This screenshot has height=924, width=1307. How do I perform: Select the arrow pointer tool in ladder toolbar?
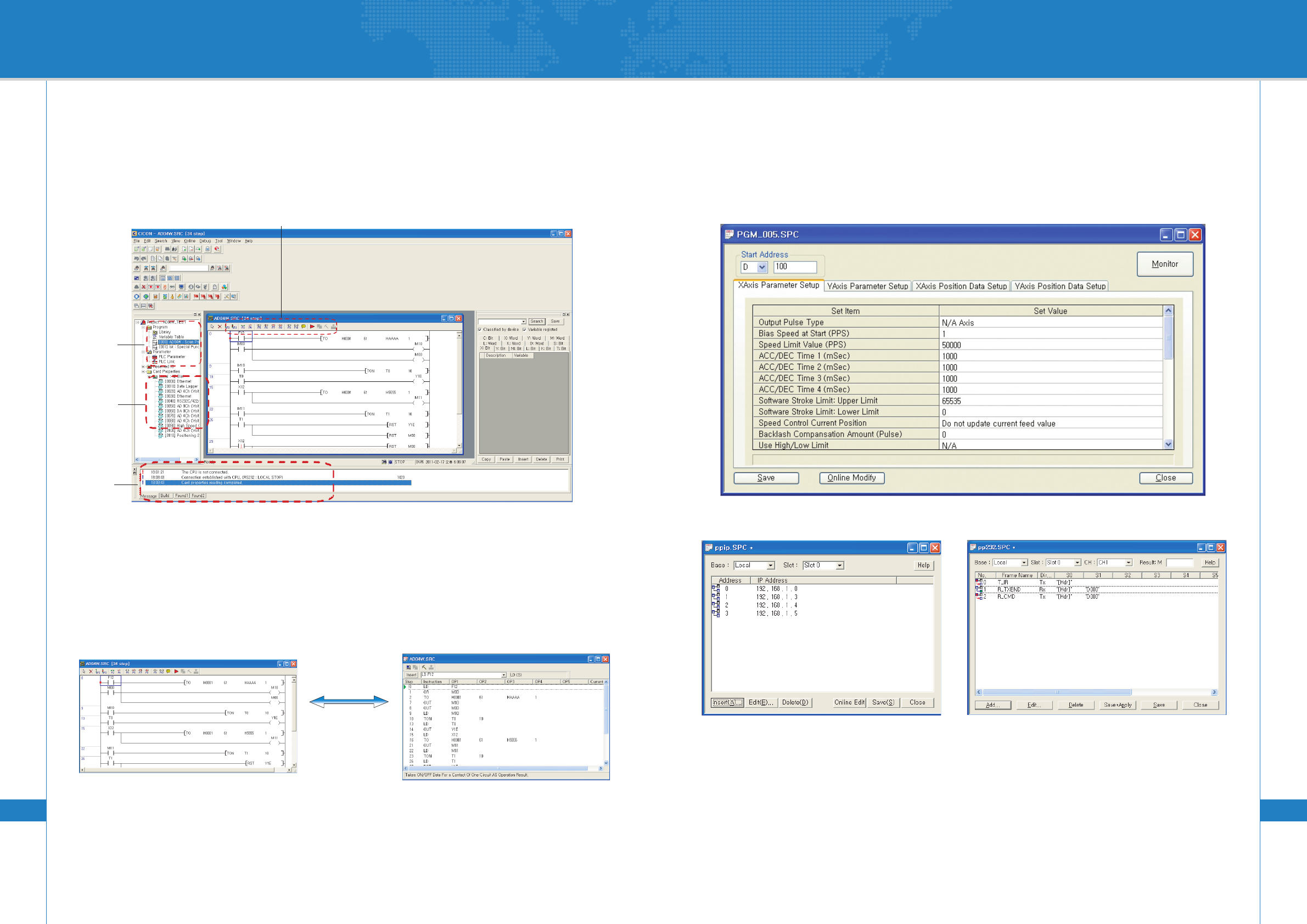pyautogui.click(x=212, y=326)
